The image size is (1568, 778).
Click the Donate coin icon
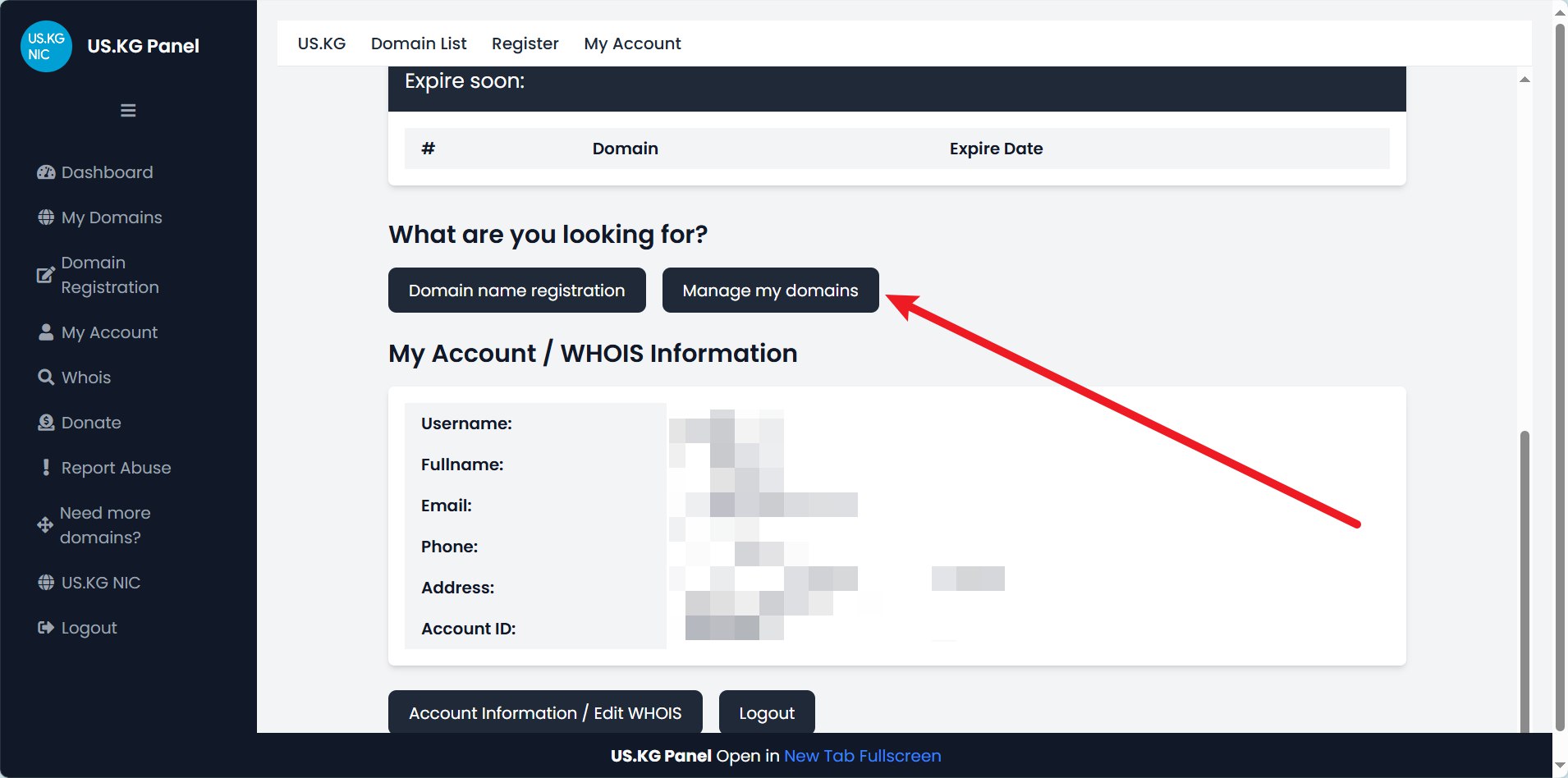pos(46,423)
